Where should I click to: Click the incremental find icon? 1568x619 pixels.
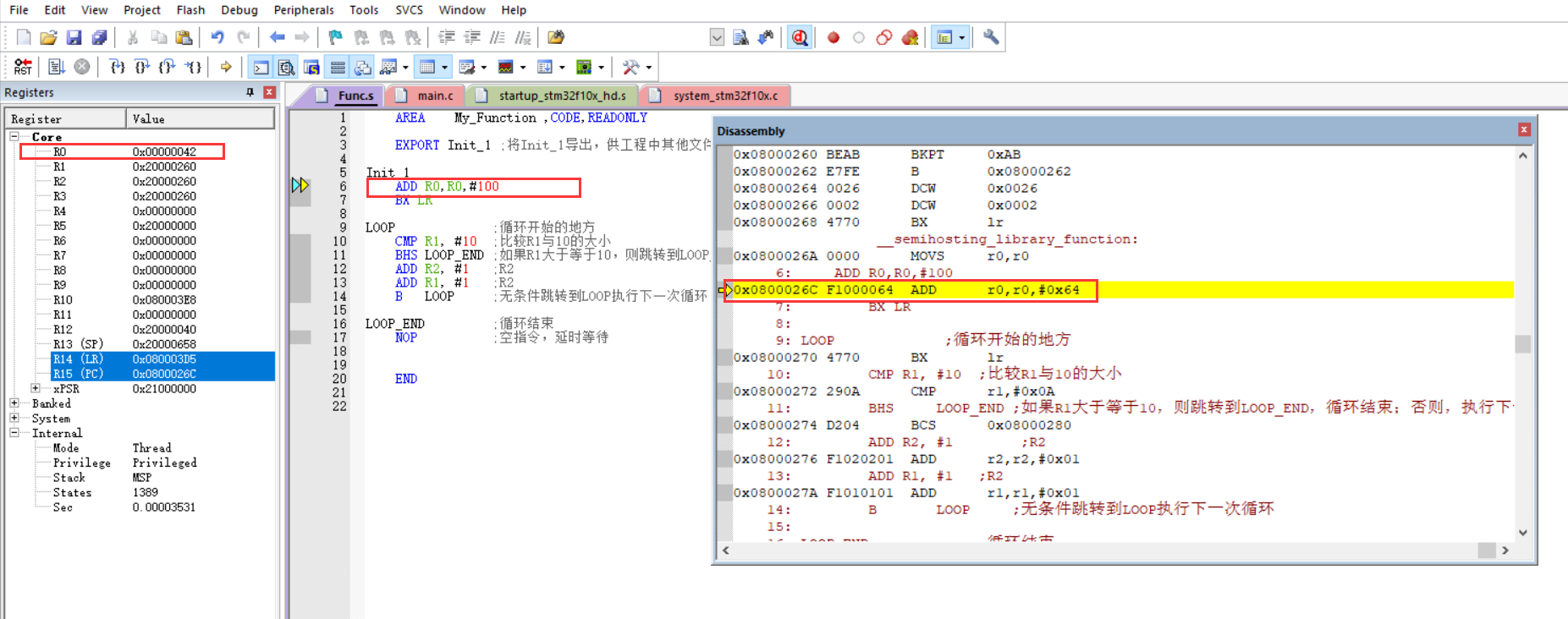(766, 37)
